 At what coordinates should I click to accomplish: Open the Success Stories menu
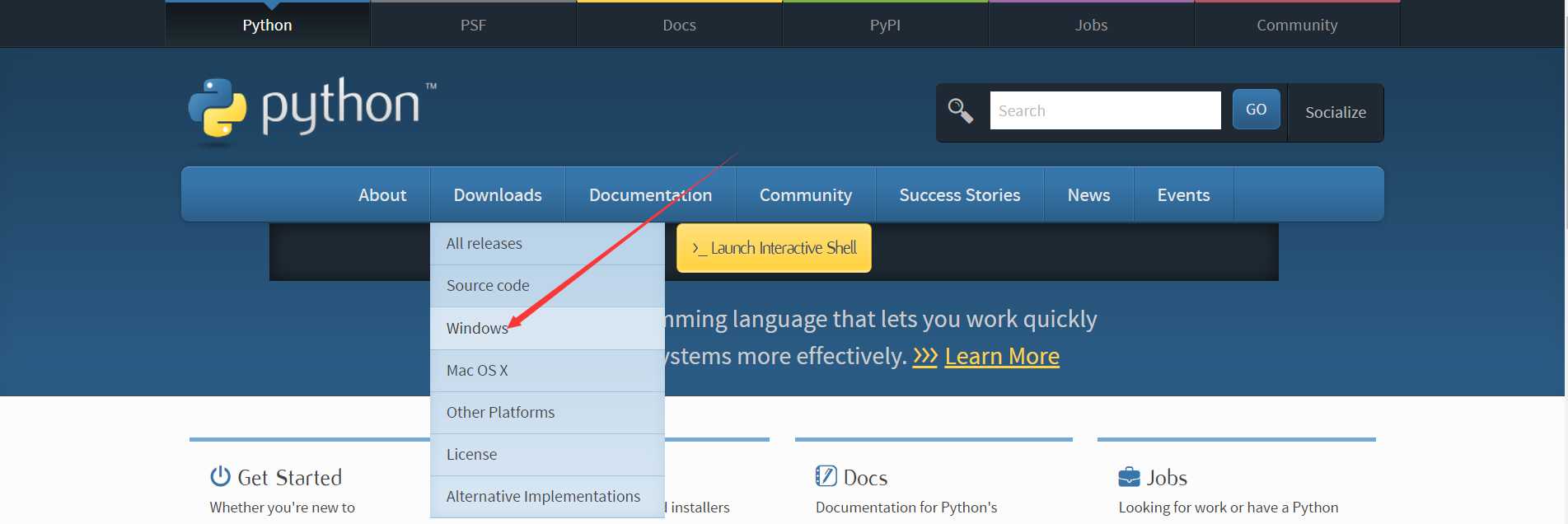[x=960, y=194]
